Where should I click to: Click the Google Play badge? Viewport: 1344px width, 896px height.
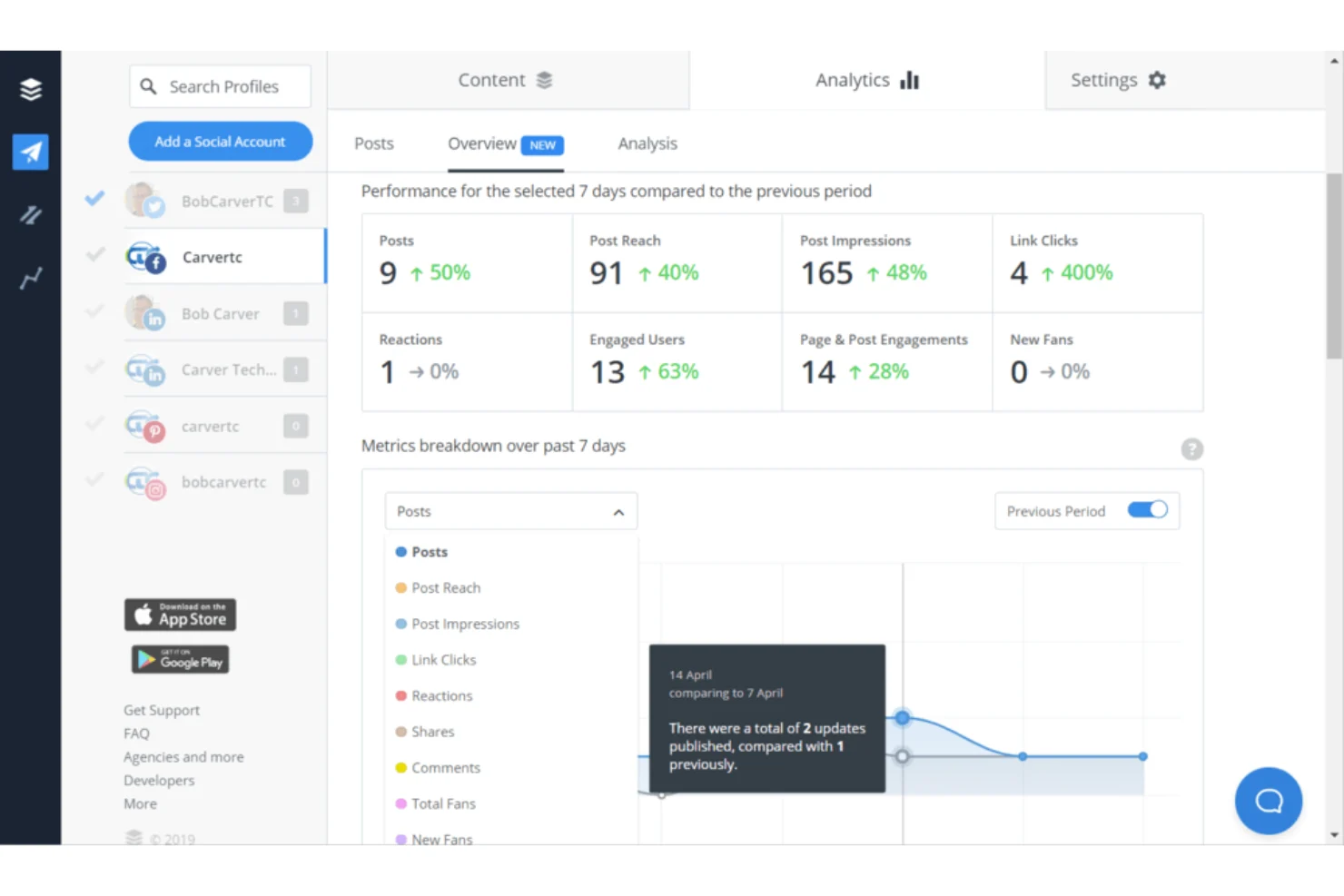tap(180, 660)
